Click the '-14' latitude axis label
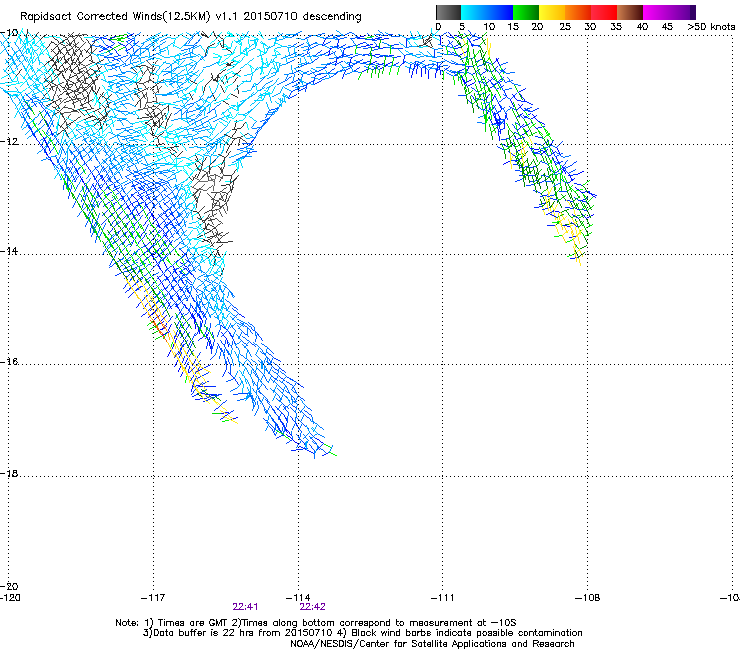 (x=9, y=251)
